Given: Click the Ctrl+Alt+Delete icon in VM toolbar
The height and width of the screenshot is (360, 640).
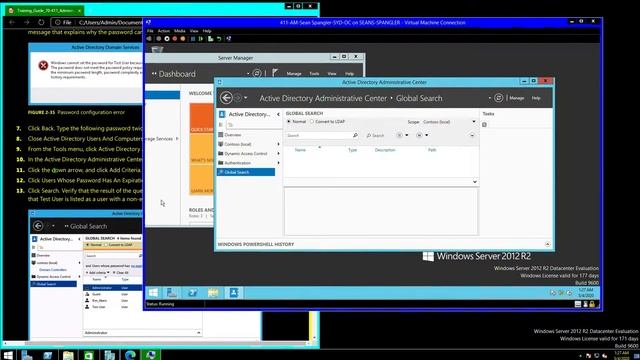Looking at the screenshot, I should [x=149, y=39].
